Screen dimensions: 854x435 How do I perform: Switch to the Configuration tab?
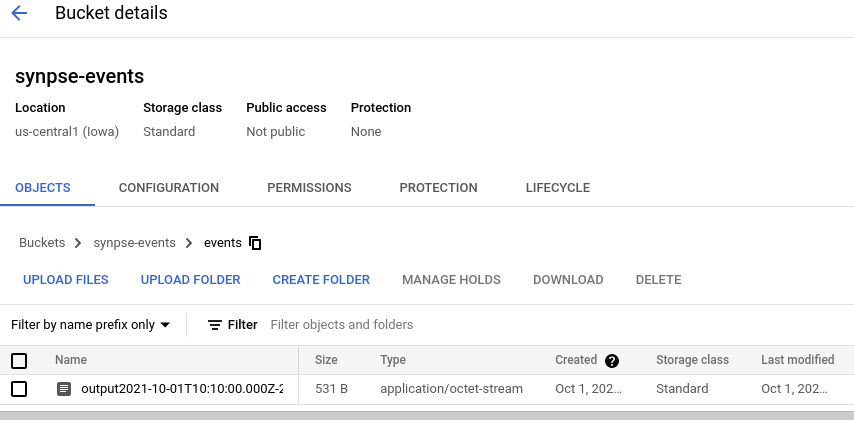tap(168, 188)
